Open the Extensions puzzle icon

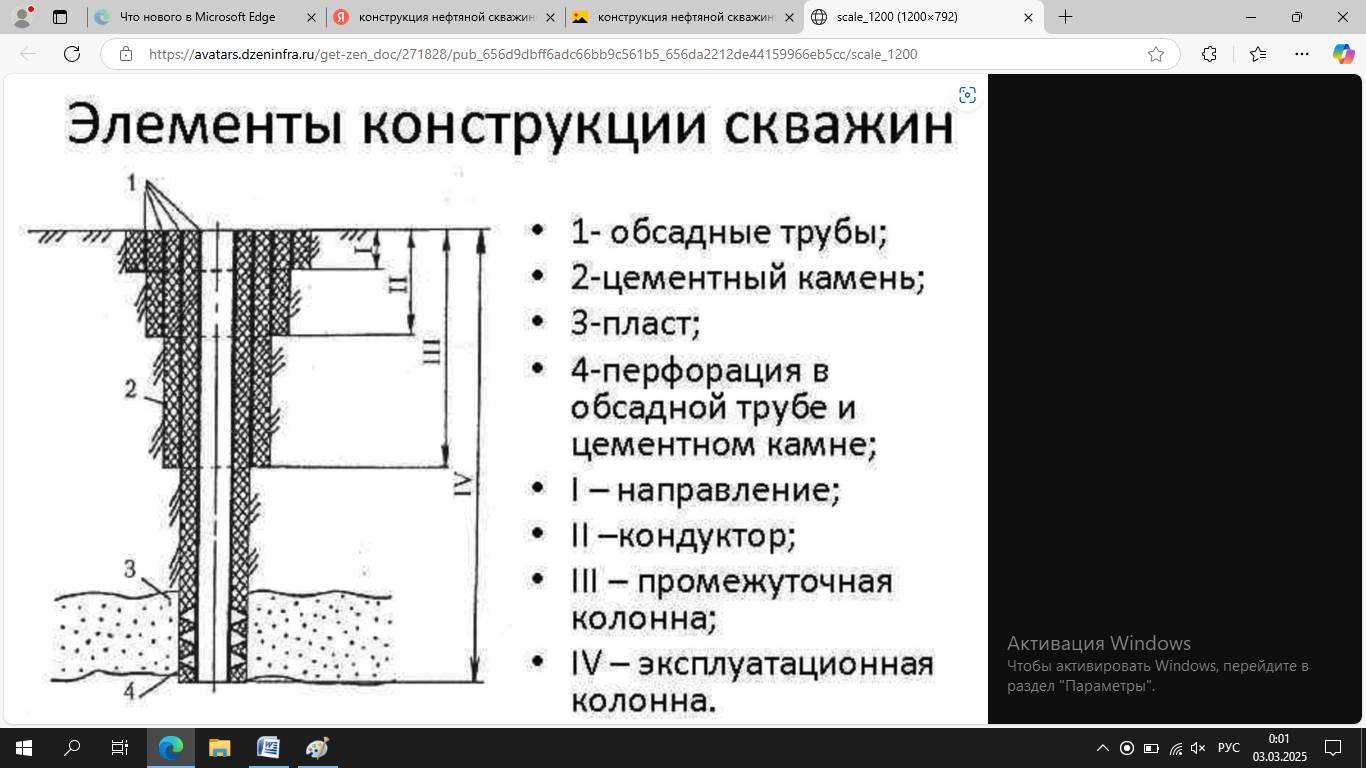coord(1209,54)
